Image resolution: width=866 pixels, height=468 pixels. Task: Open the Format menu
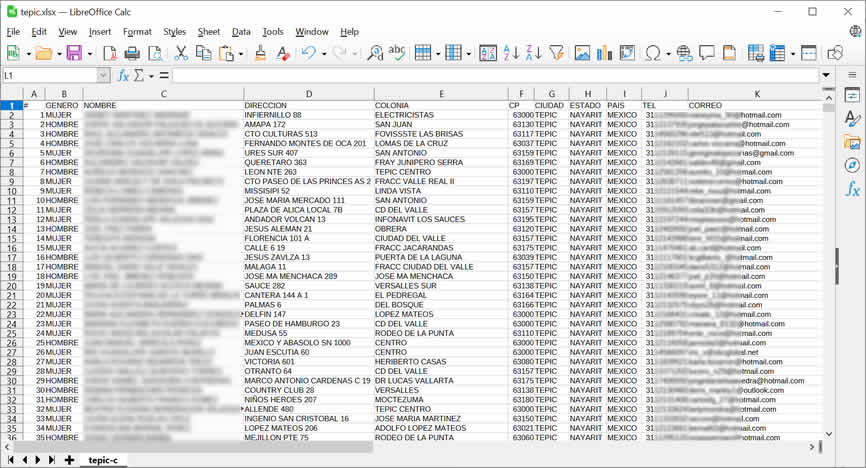click(137, 31)
